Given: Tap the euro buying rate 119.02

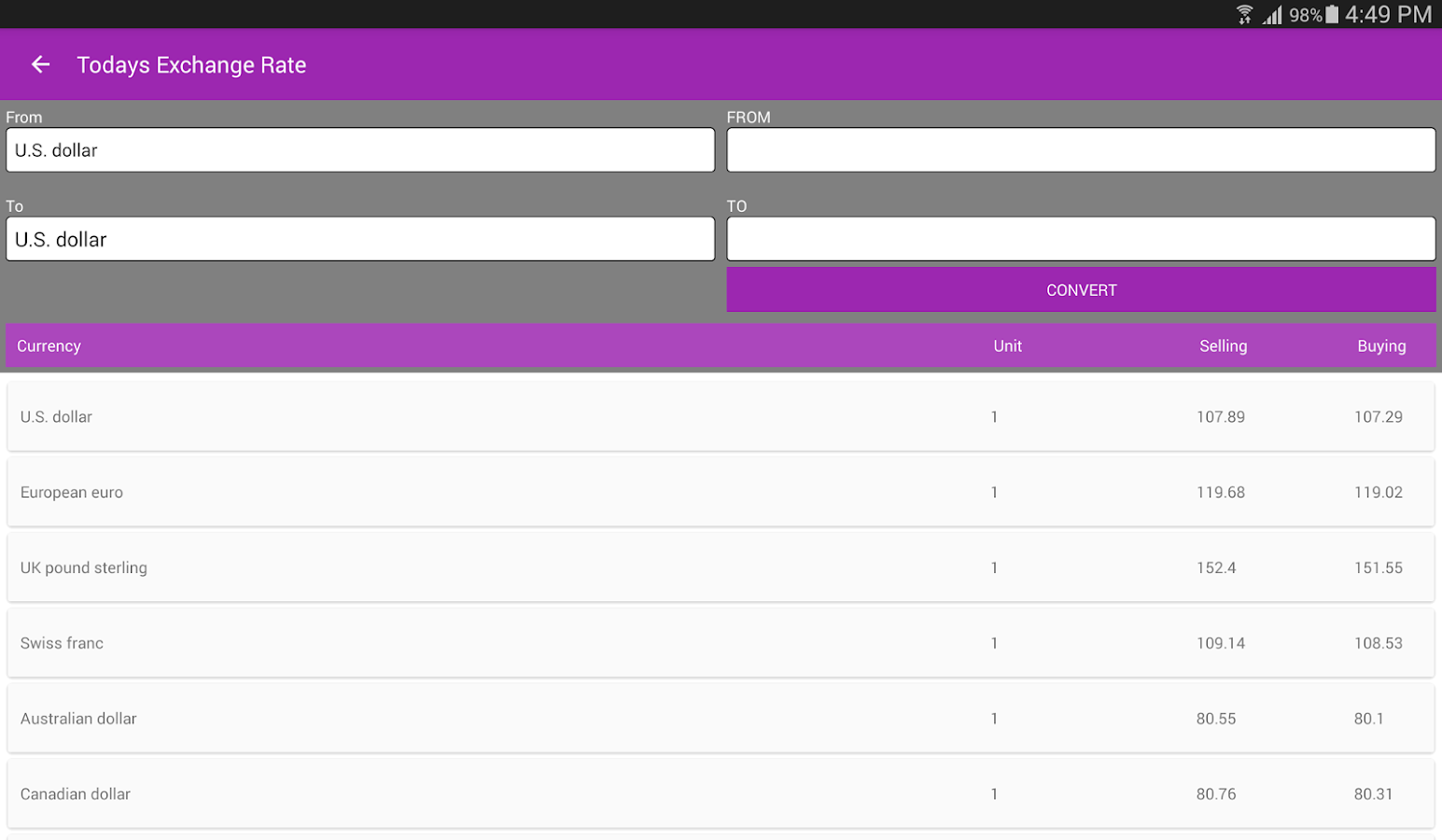Looking at the screenshot, I should pyautogui.click(x=1379, y=493).
